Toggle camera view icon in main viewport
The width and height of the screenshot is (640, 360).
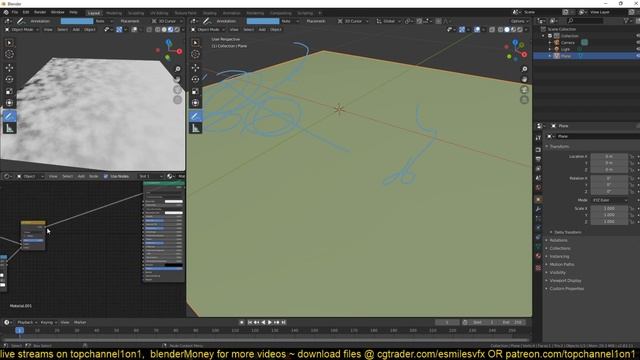pyautogui.click(x=524, y=90)
